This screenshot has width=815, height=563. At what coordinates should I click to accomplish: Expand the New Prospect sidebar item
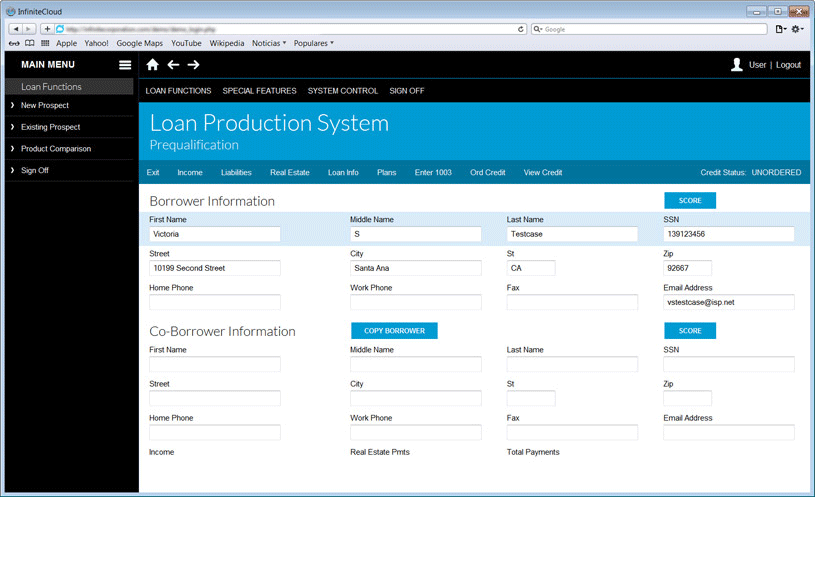(x=45, y=105)
